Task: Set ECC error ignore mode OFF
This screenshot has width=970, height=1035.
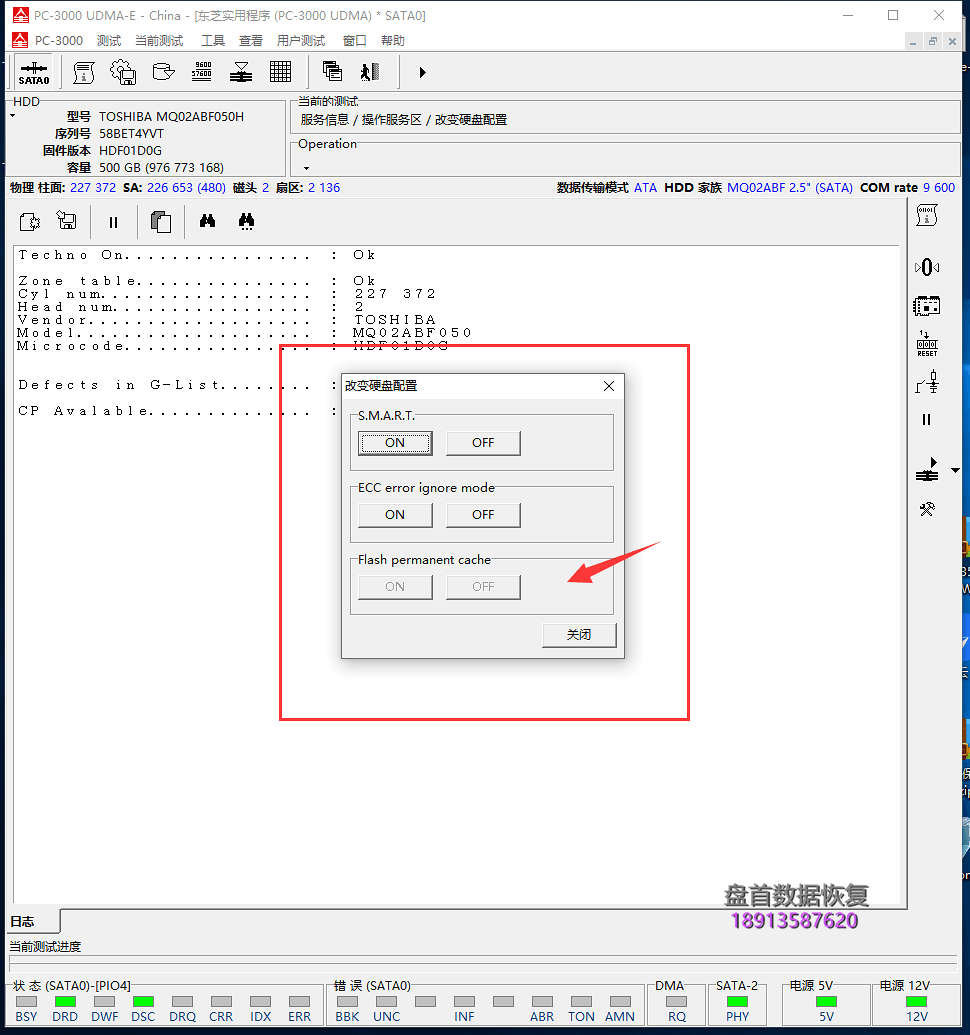Action: [x=483, y=515]
